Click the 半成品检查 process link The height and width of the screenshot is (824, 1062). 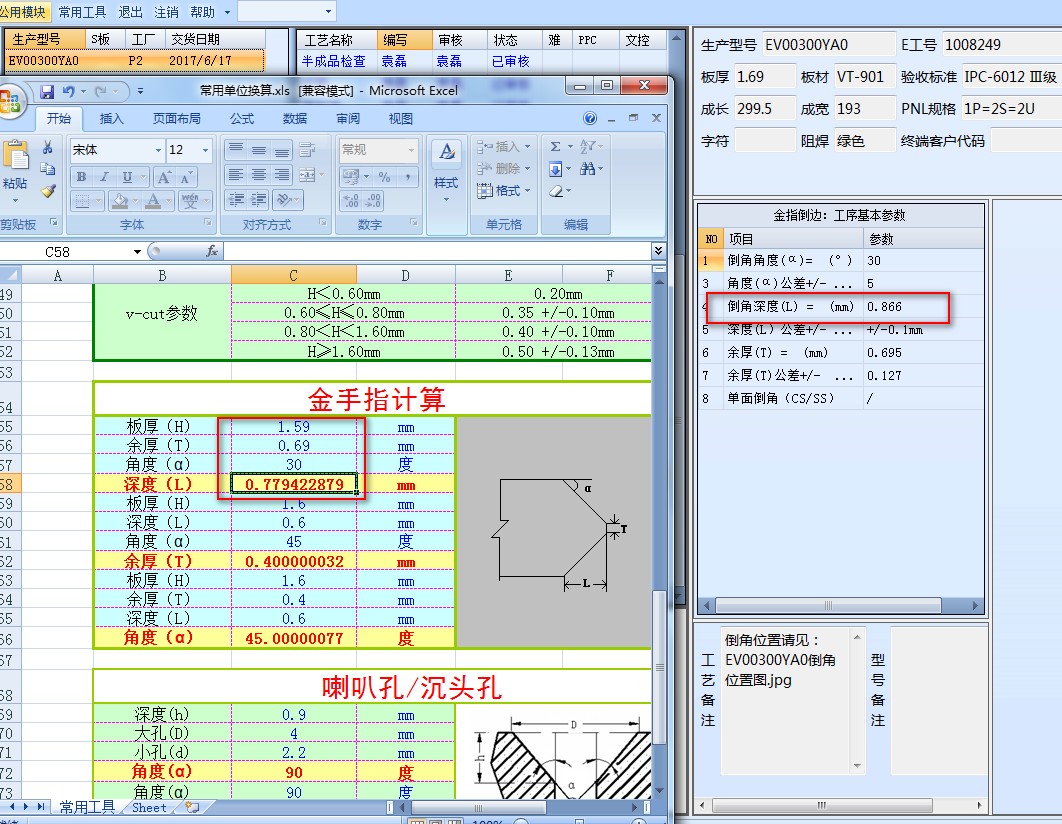tap(333, 61)
